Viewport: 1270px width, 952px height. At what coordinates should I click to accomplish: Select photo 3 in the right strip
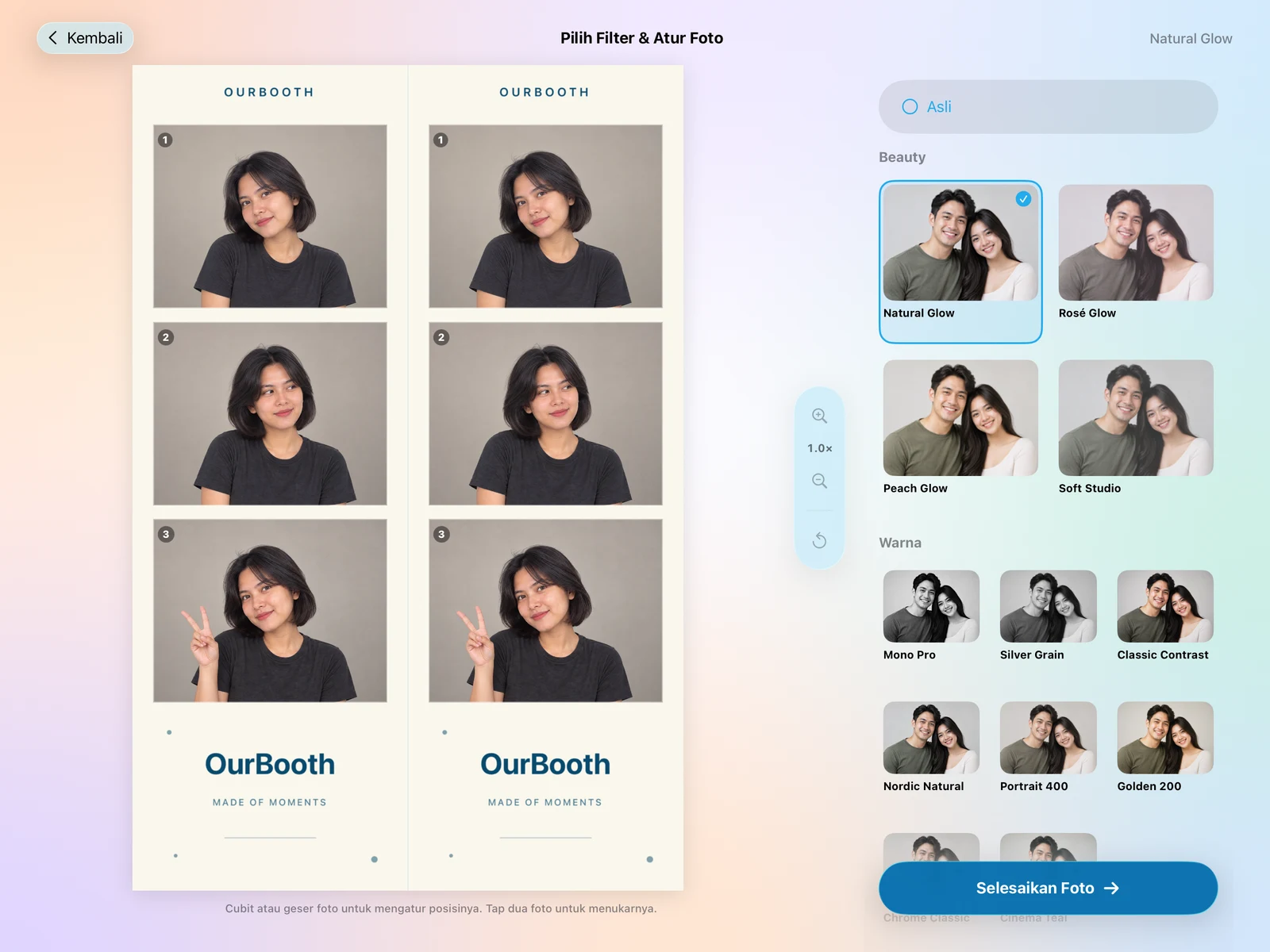(x=545, y=611)
